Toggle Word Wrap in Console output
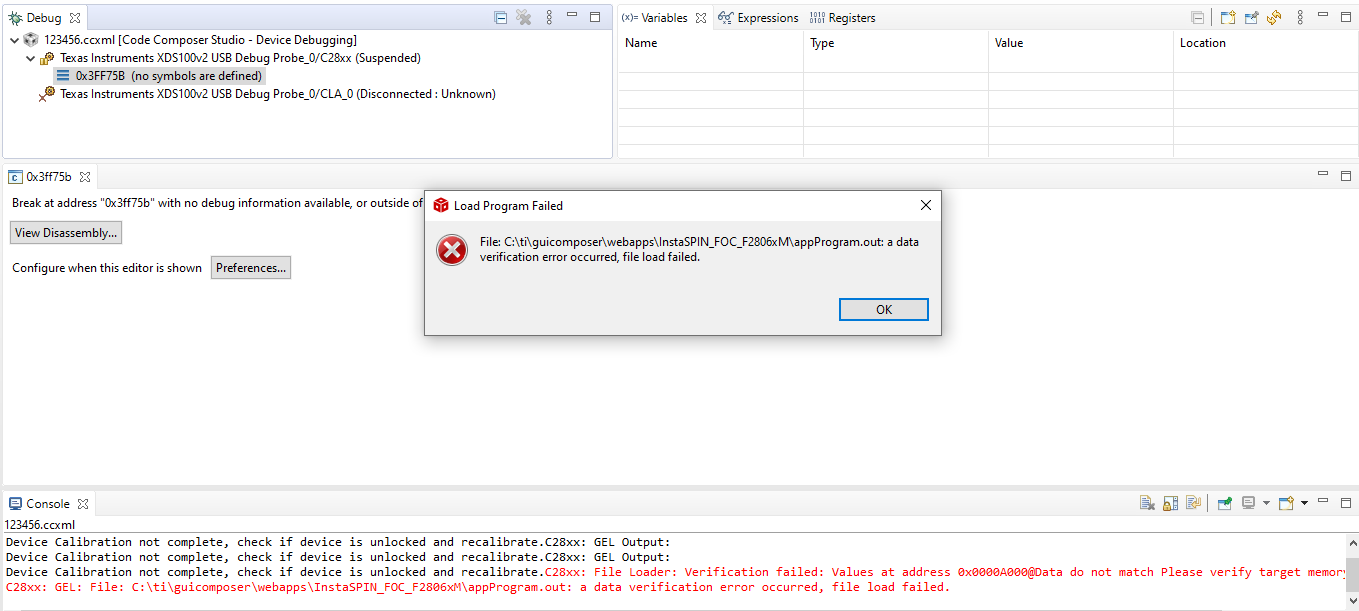This screenshot has height=611, width=1359. 1193,503
